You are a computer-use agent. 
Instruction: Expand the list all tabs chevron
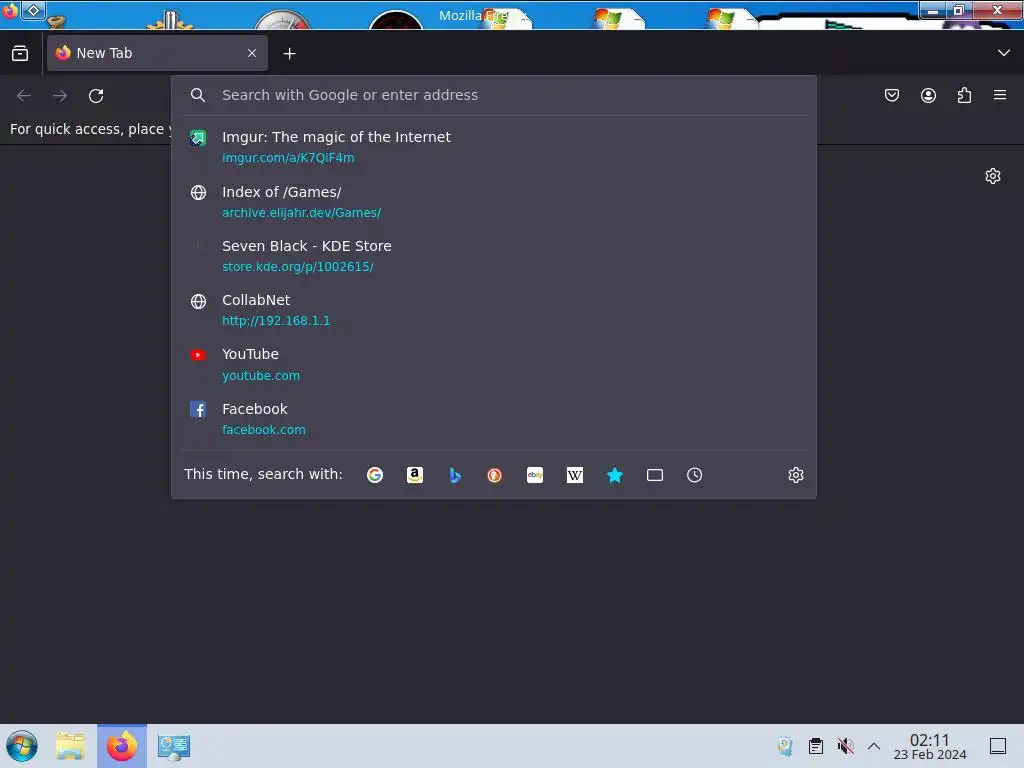click(x=1004, y=53)
